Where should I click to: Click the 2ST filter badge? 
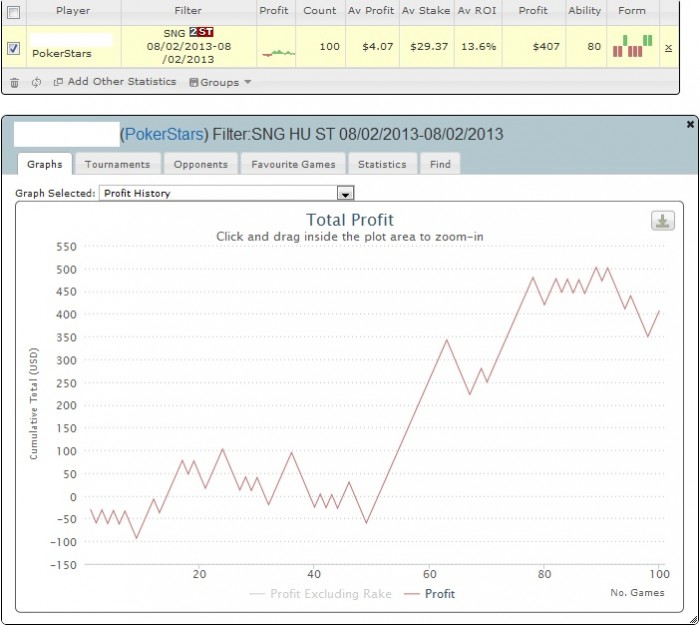coord(201,32)
